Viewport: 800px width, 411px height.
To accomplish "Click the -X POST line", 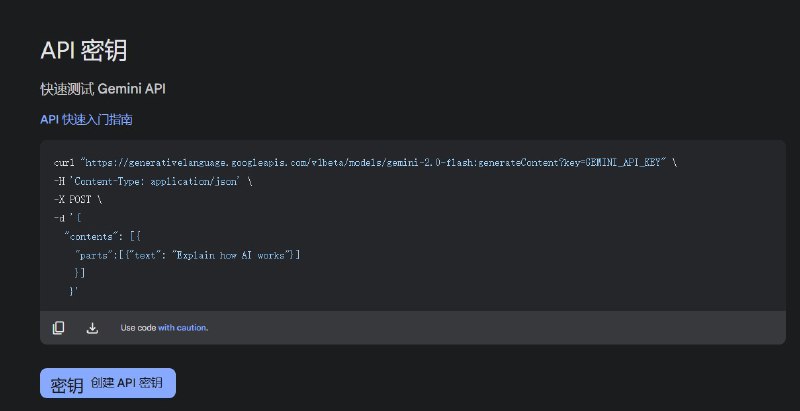I will point(78,199).
